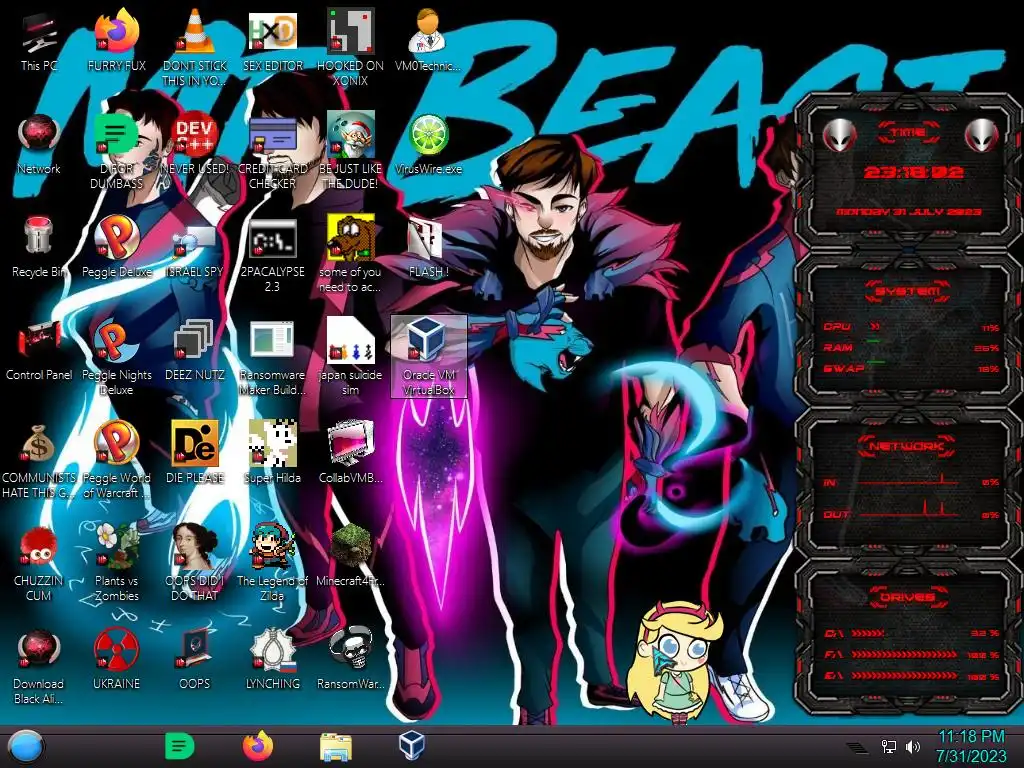Click the TIME widget header

(x=908, y=133)
